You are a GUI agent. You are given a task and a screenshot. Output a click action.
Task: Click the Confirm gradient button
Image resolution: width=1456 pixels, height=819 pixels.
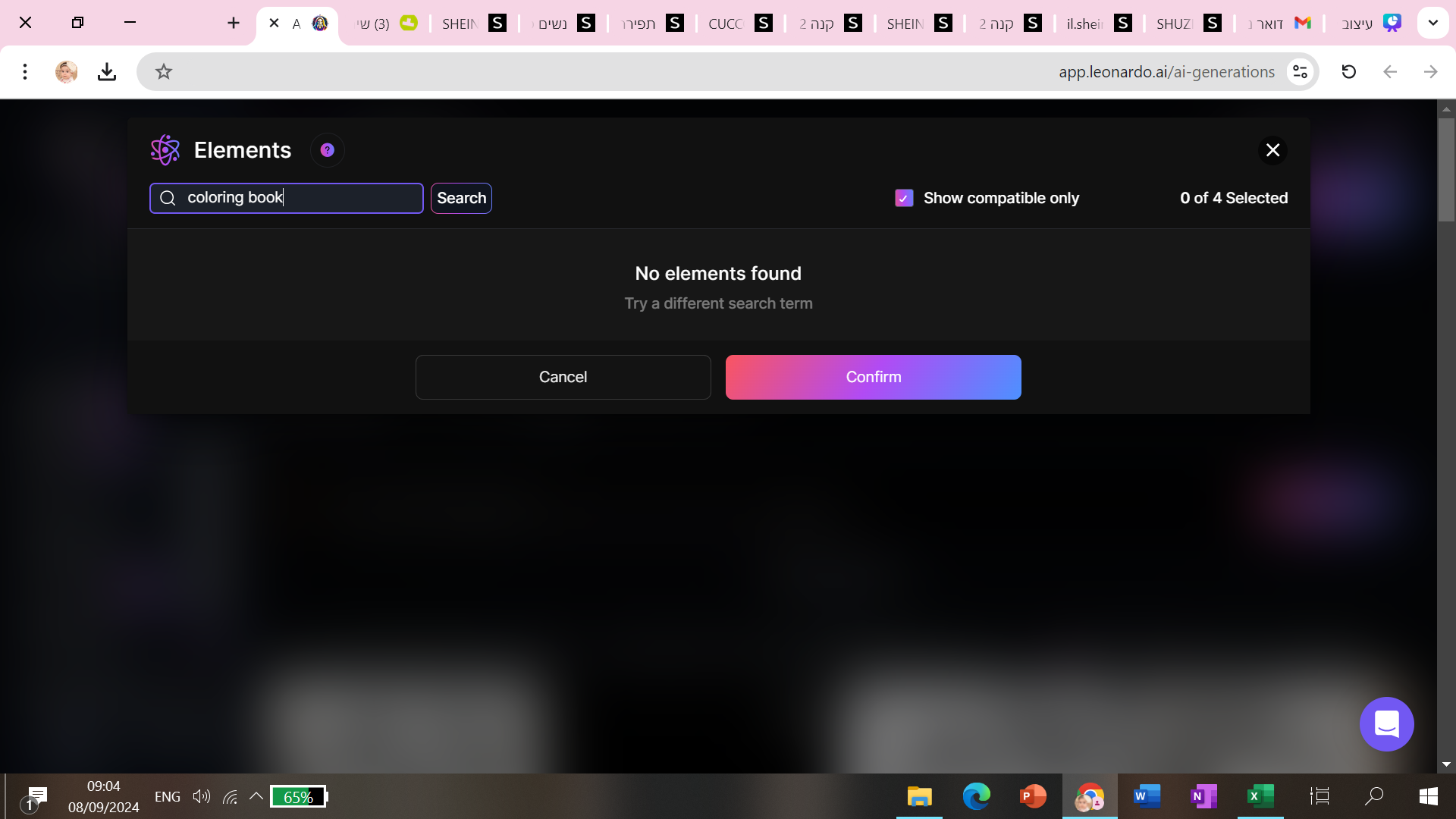point(873,377)
